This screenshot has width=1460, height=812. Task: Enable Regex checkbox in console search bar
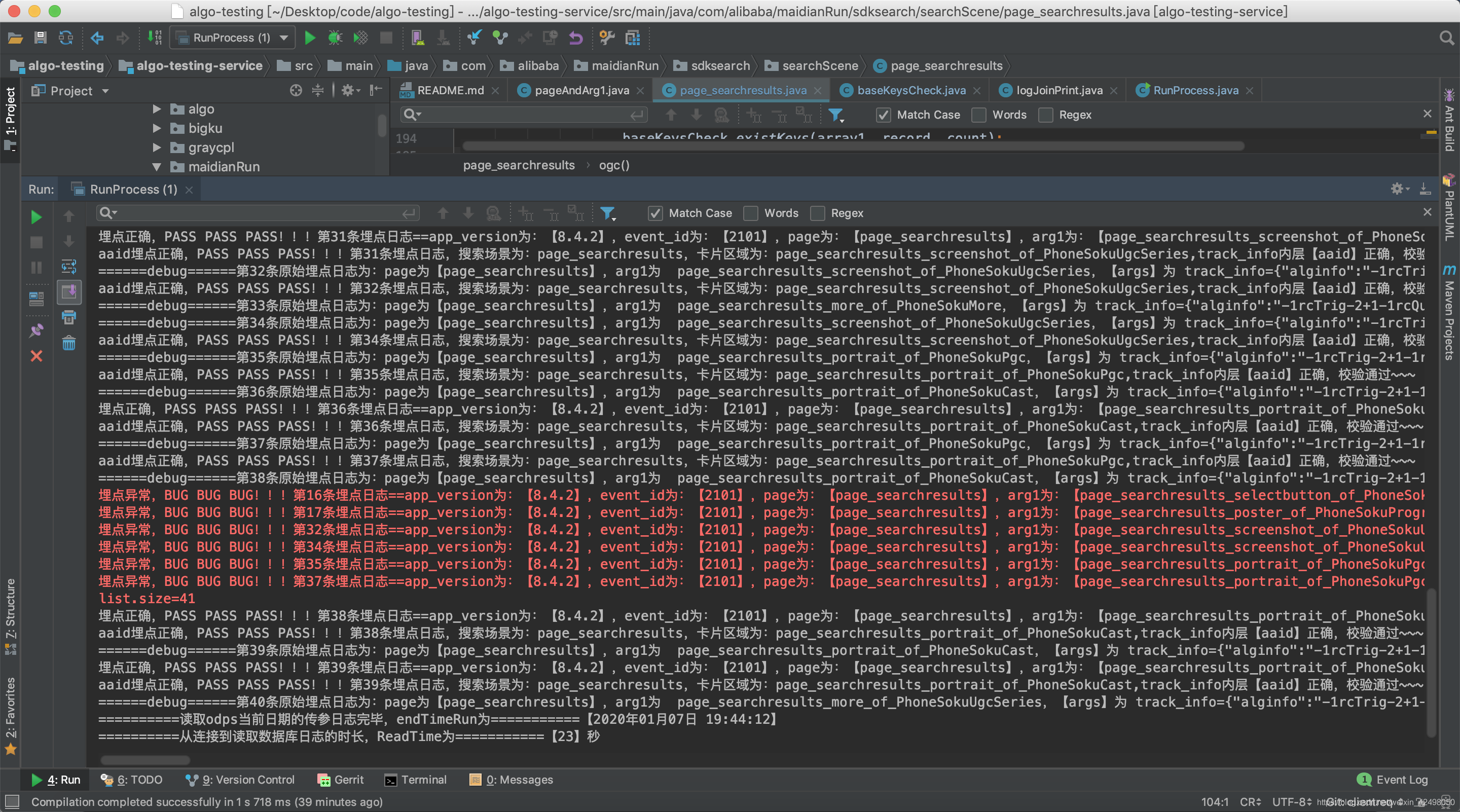pos(817,213)
